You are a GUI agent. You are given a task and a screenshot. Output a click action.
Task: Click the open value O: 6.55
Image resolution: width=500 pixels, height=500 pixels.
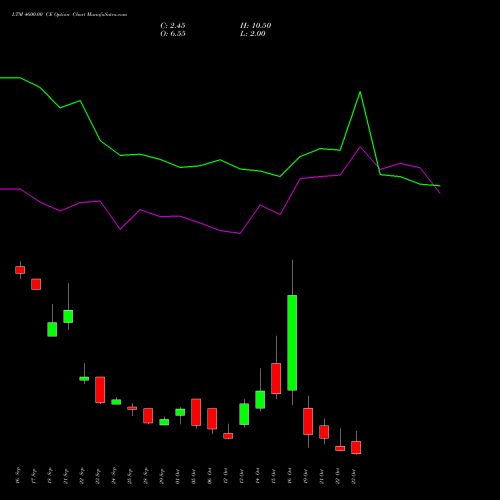(173, 34)
